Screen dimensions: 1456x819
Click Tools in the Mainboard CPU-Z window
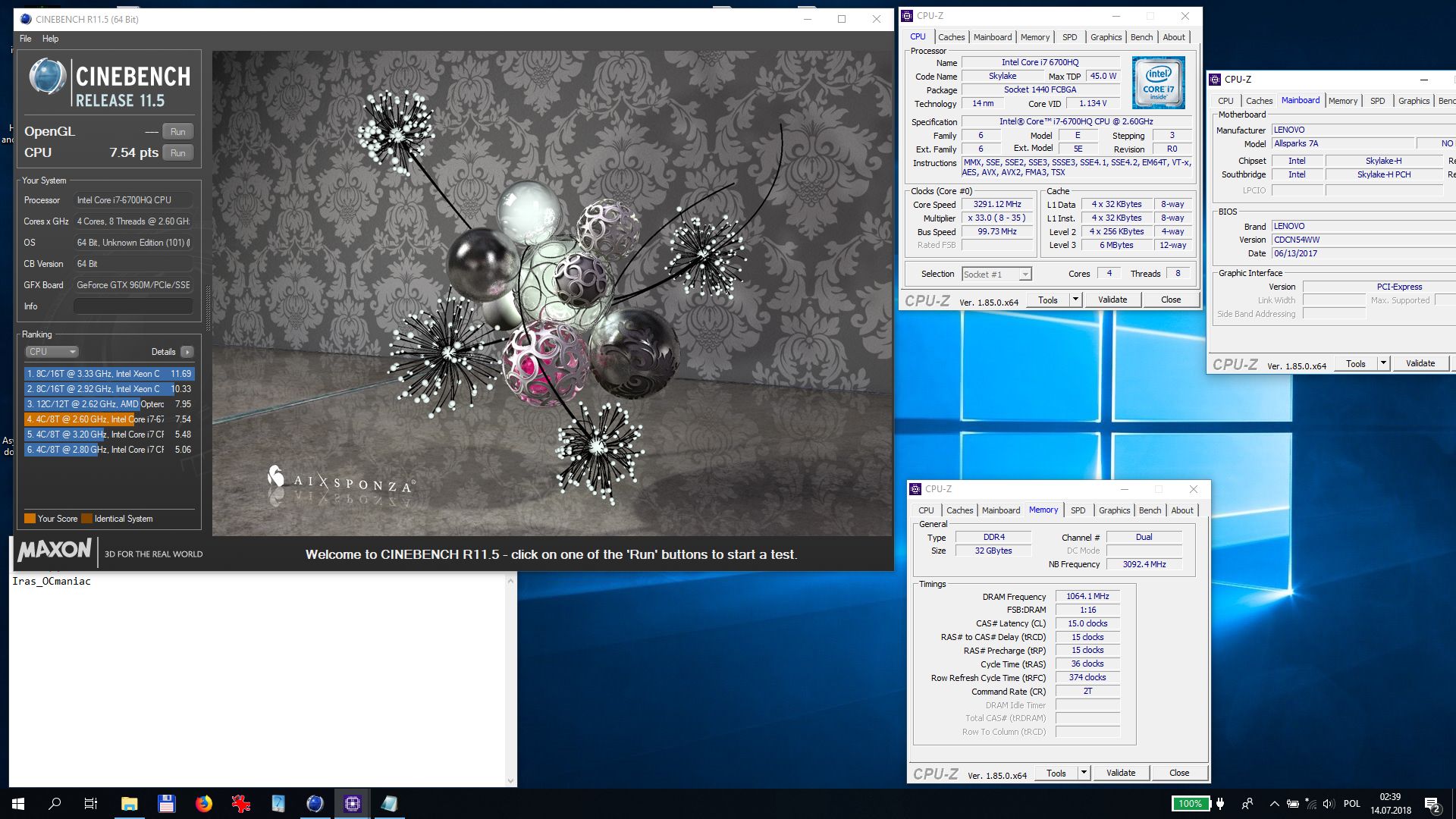[1356, 364]
